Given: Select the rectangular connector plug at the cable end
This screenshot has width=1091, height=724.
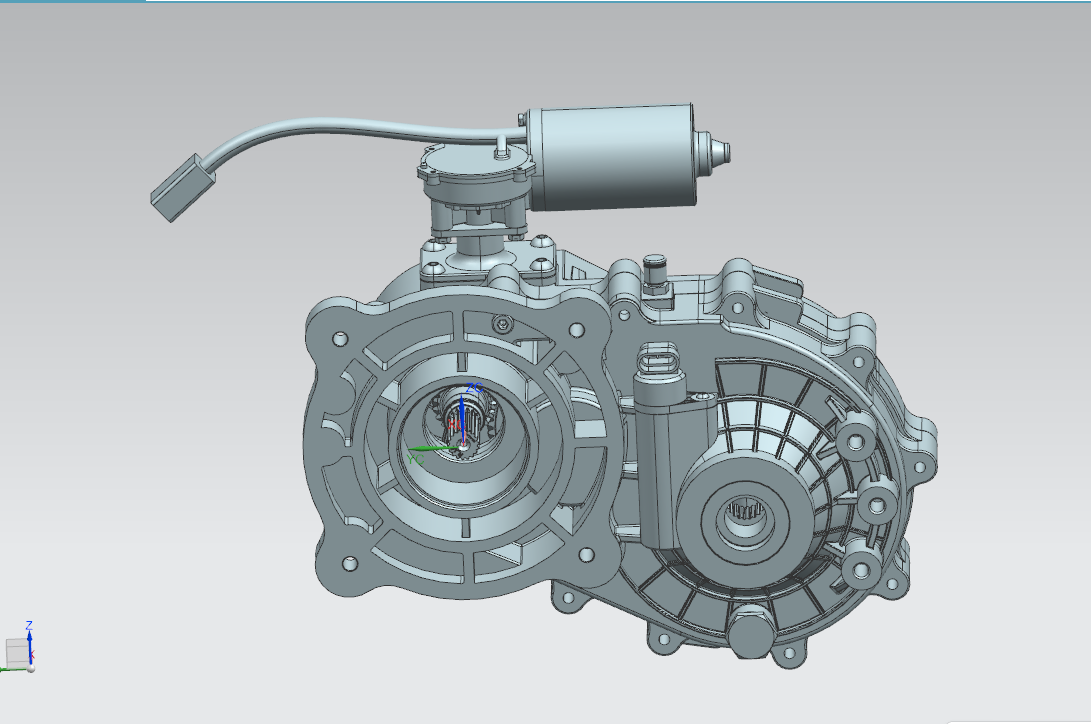Looking at the screenshot, I should tap(182, 188).
